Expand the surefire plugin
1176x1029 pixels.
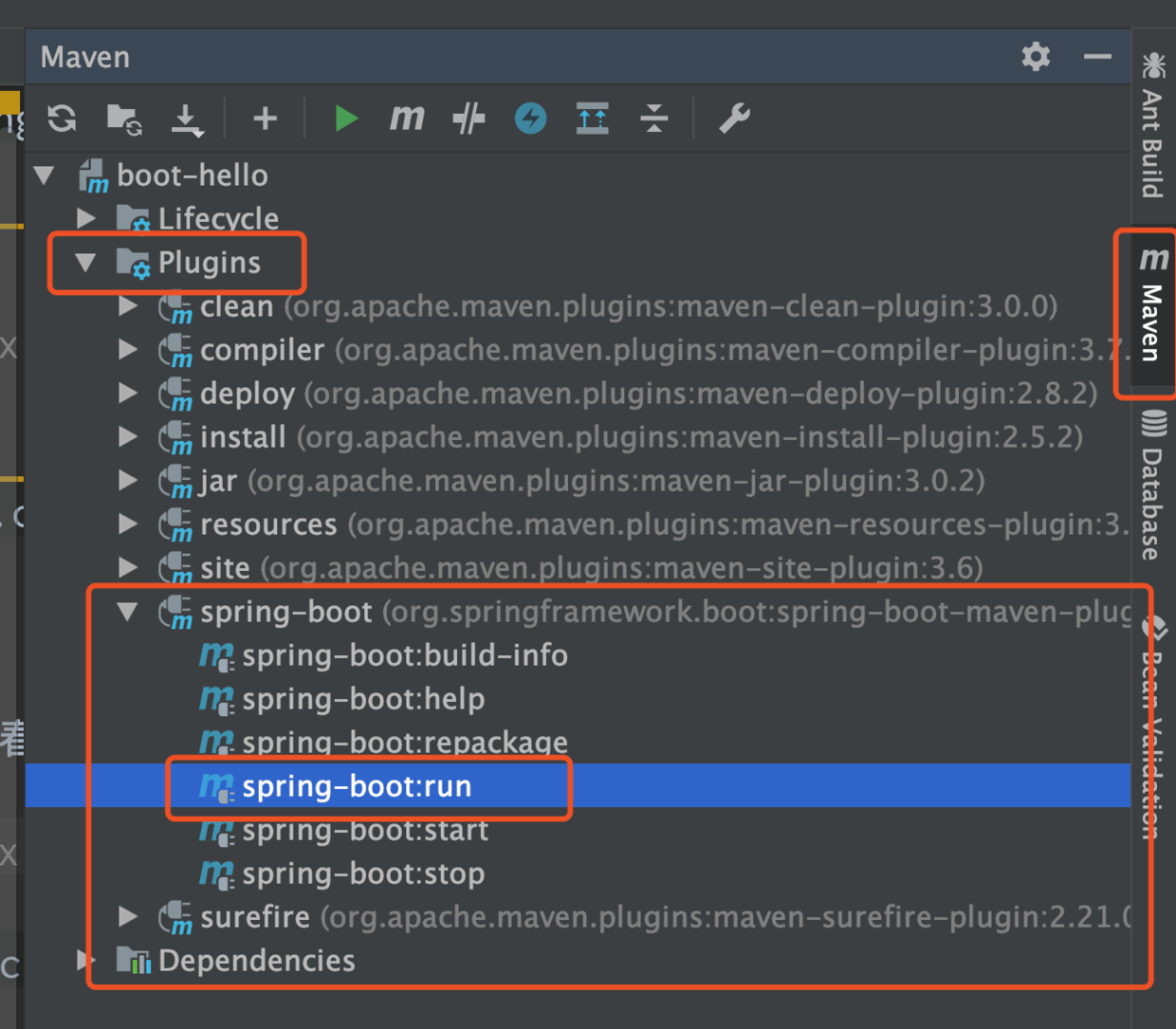(x=128, y=917)
